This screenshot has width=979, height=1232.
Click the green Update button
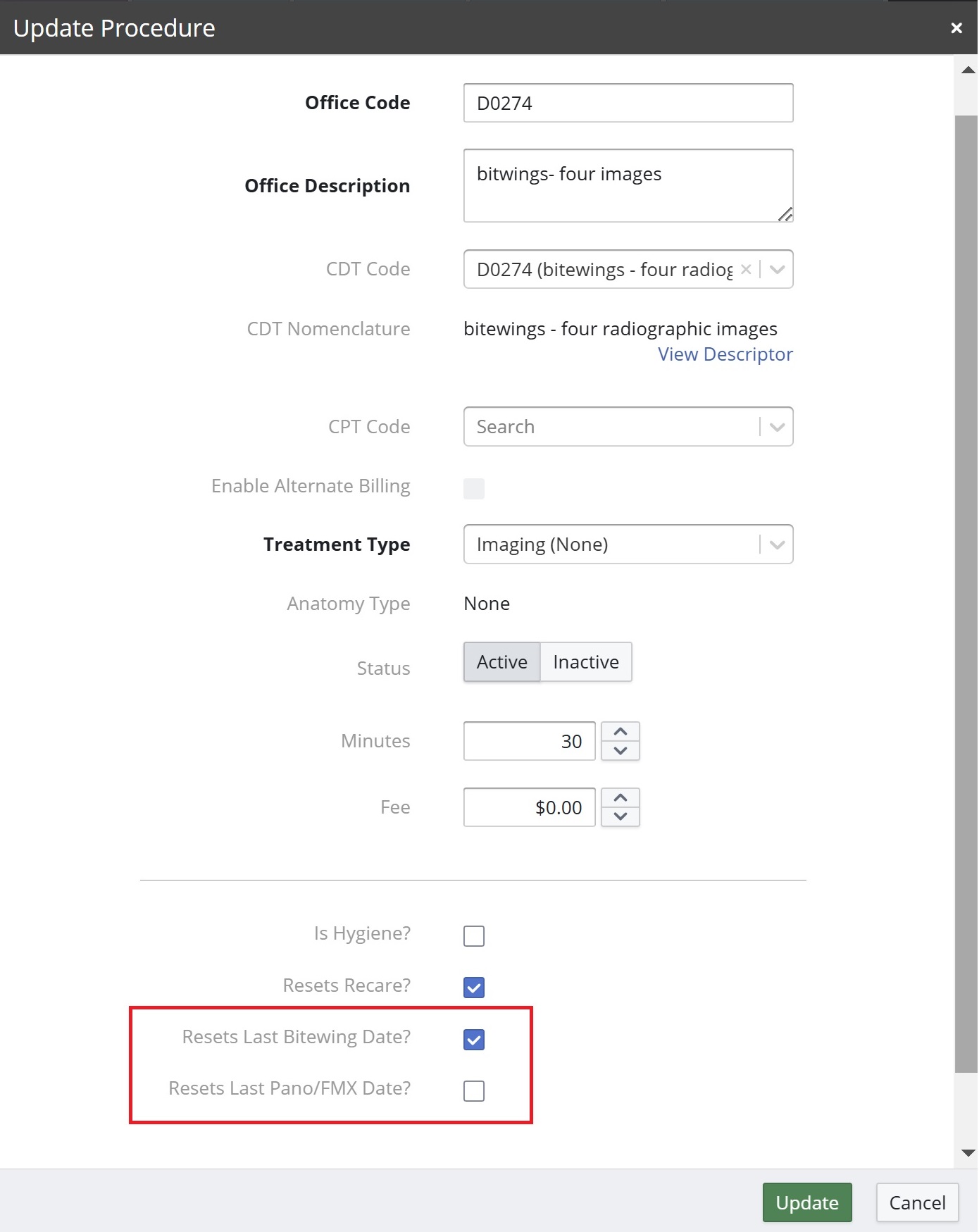click(x=807, y=1202)
